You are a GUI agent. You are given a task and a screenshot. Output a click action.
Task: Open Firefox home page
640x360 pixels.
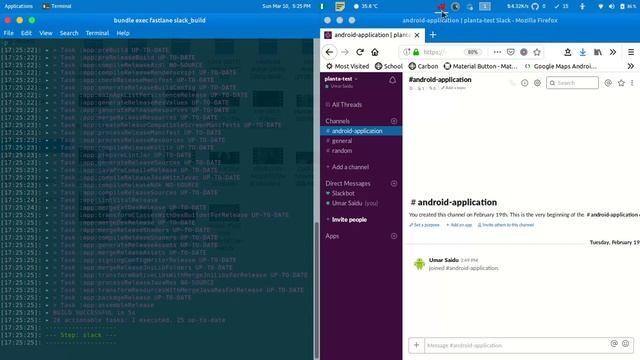tap(375, 52)
